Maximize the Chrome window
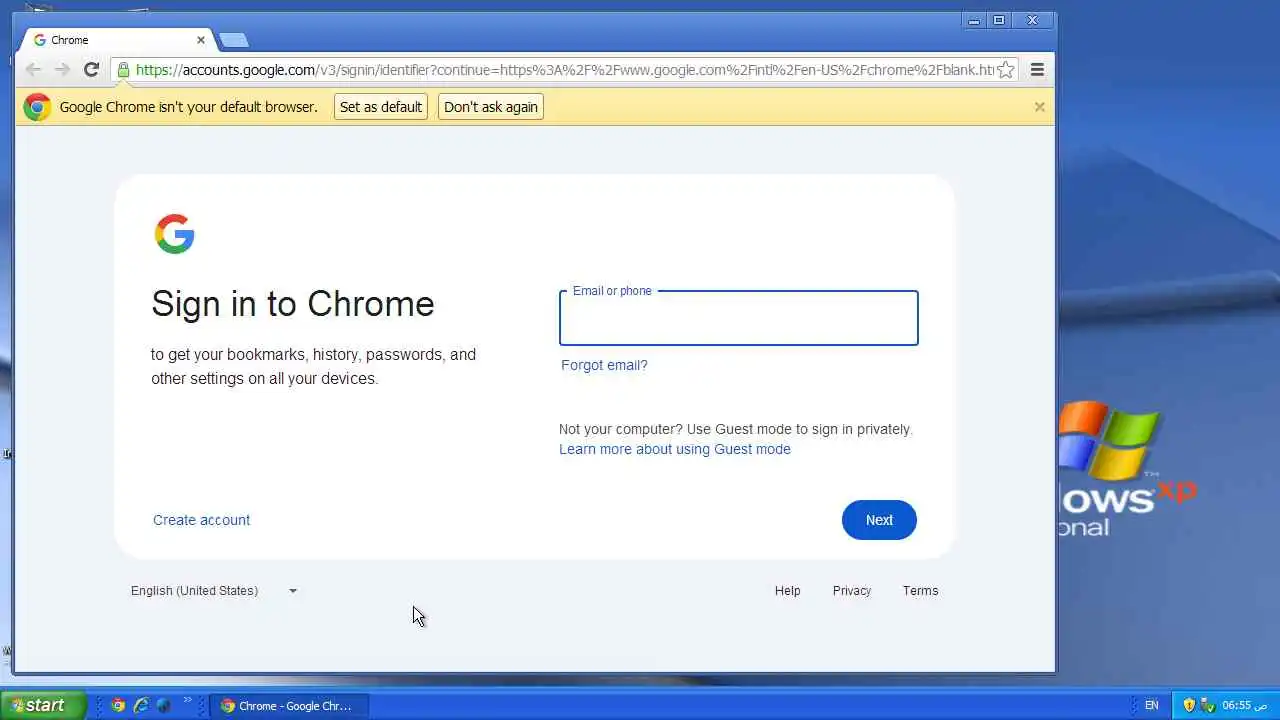This screenshot has height=720, width=1280. (998, 20)
